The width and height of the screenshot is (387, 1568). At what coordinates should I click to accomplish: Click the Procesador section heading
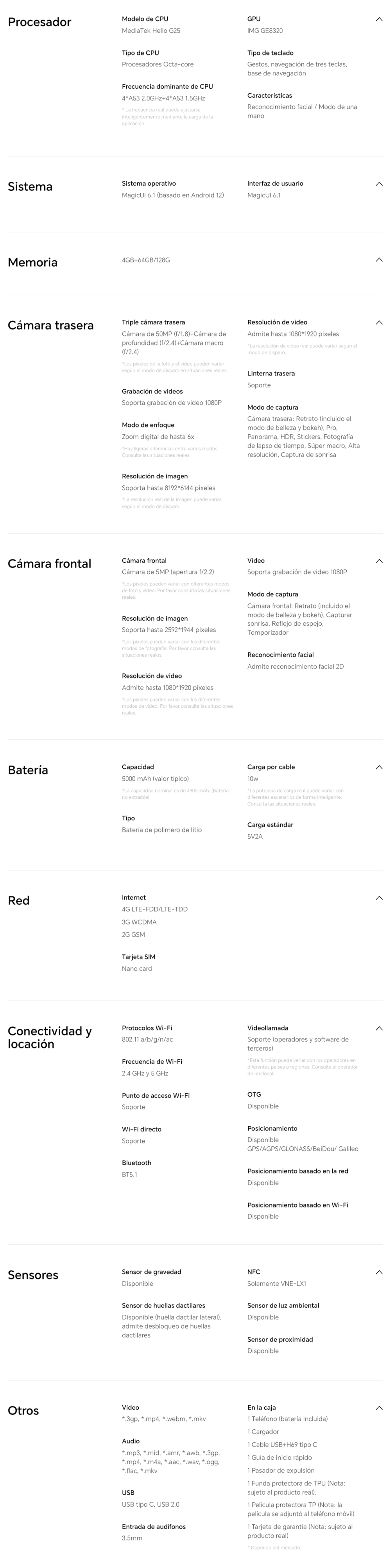coord(39,23)
